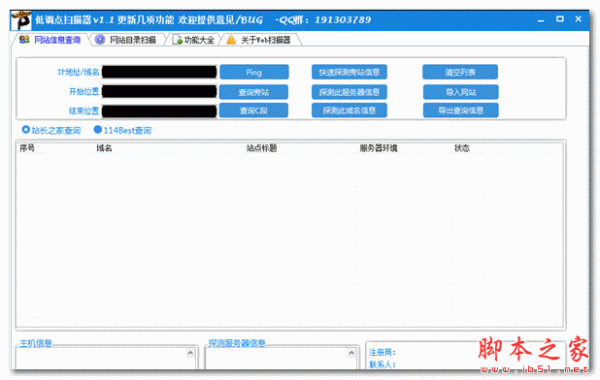Image resolution: width=600 pixels, height=380 pixels.
Task: Maximize the scanner window
Action: (x=560, y=19)
